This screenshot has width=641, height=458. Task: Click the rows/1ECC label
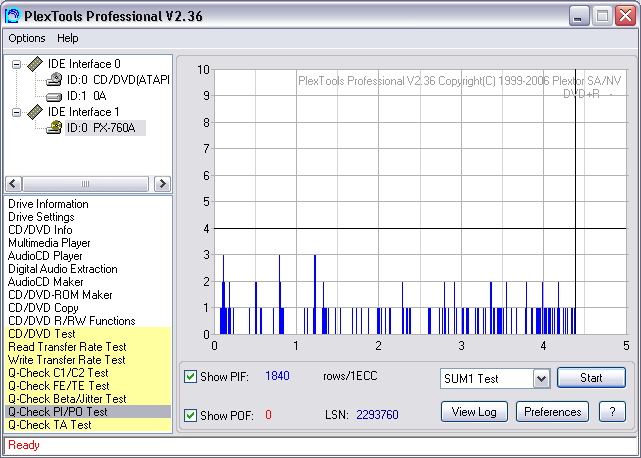coord(350,376)
